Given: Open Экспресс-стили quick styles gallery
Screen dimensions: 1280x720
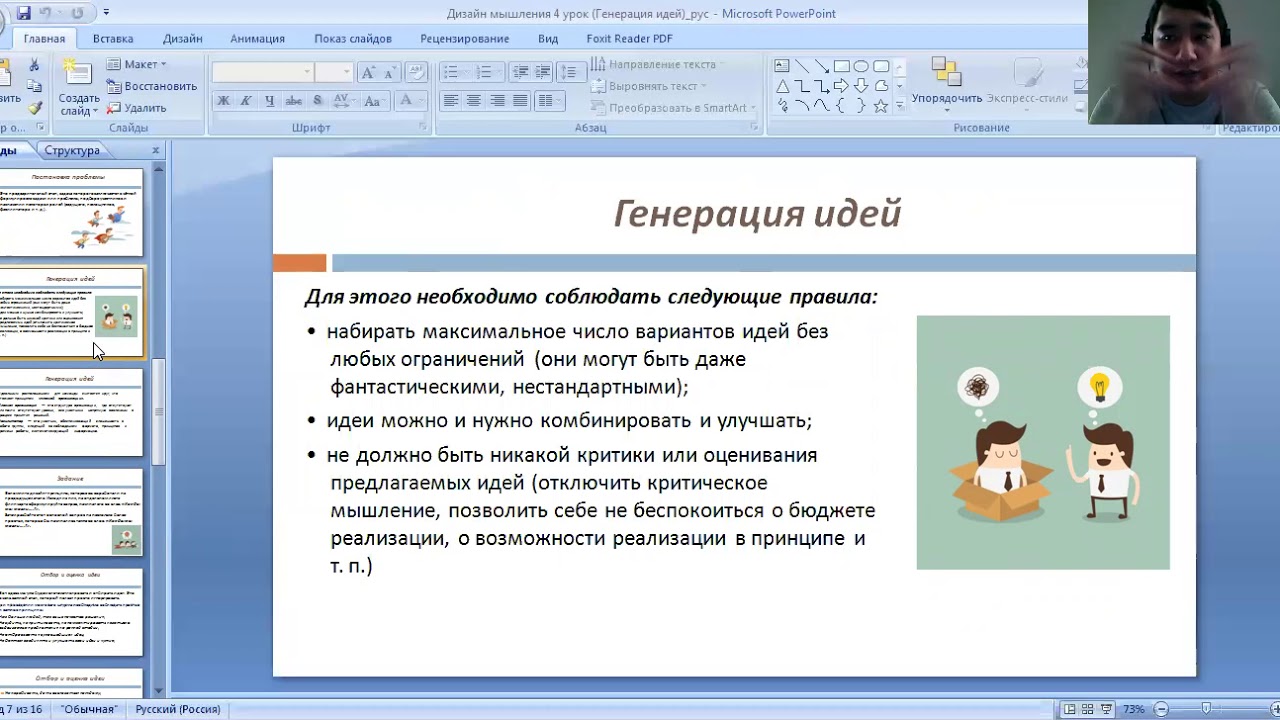Looking at the screenshot, I should [x=1027, y=82].
